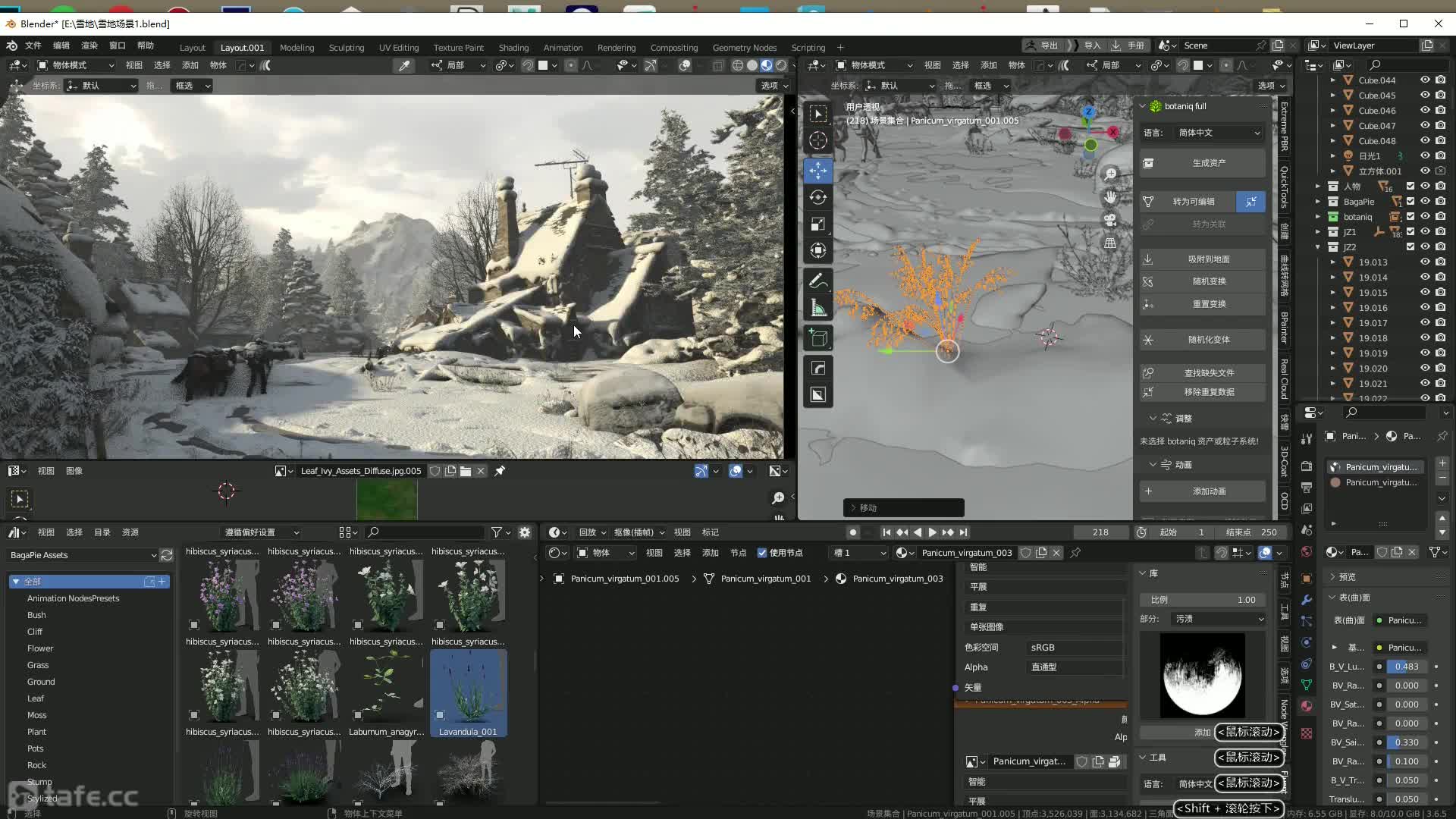Click the find missing files button

tap(1203, 373)
